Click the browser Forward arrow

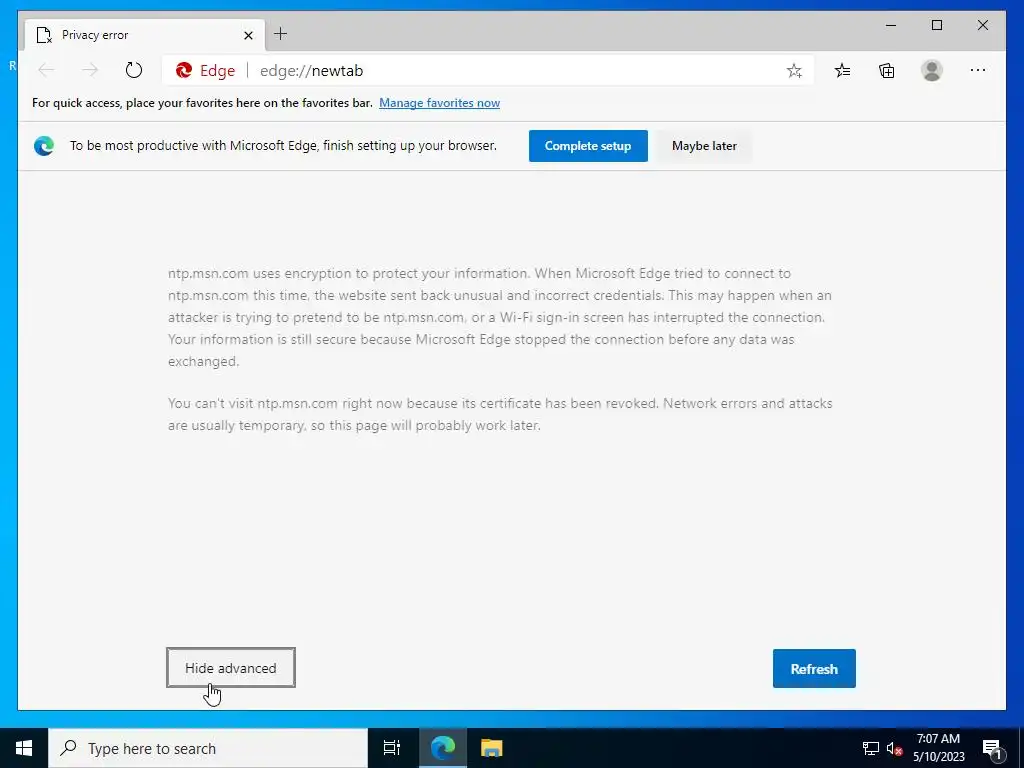(x=90, y=70)
